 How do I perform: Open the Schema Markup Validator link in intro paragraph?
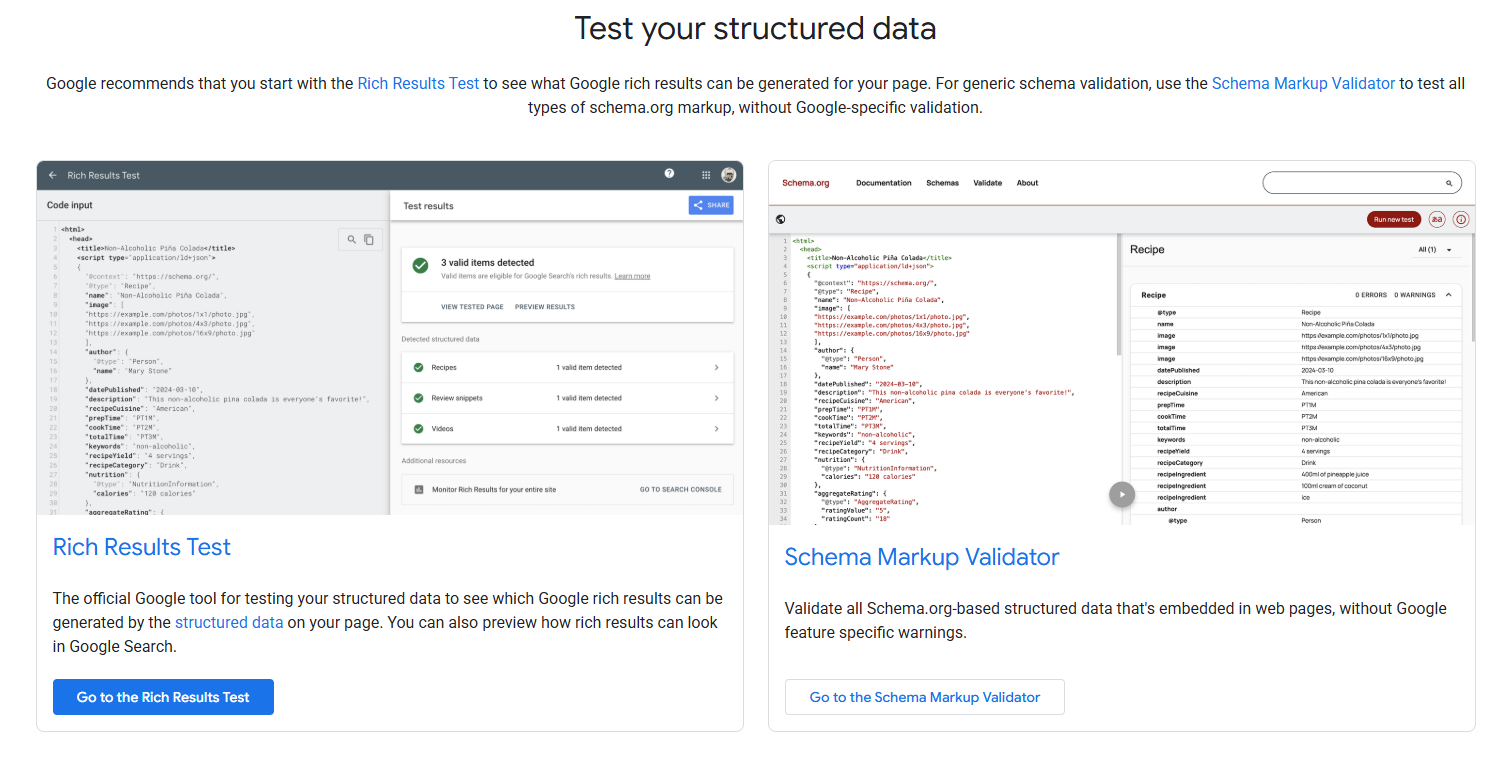1303,83
